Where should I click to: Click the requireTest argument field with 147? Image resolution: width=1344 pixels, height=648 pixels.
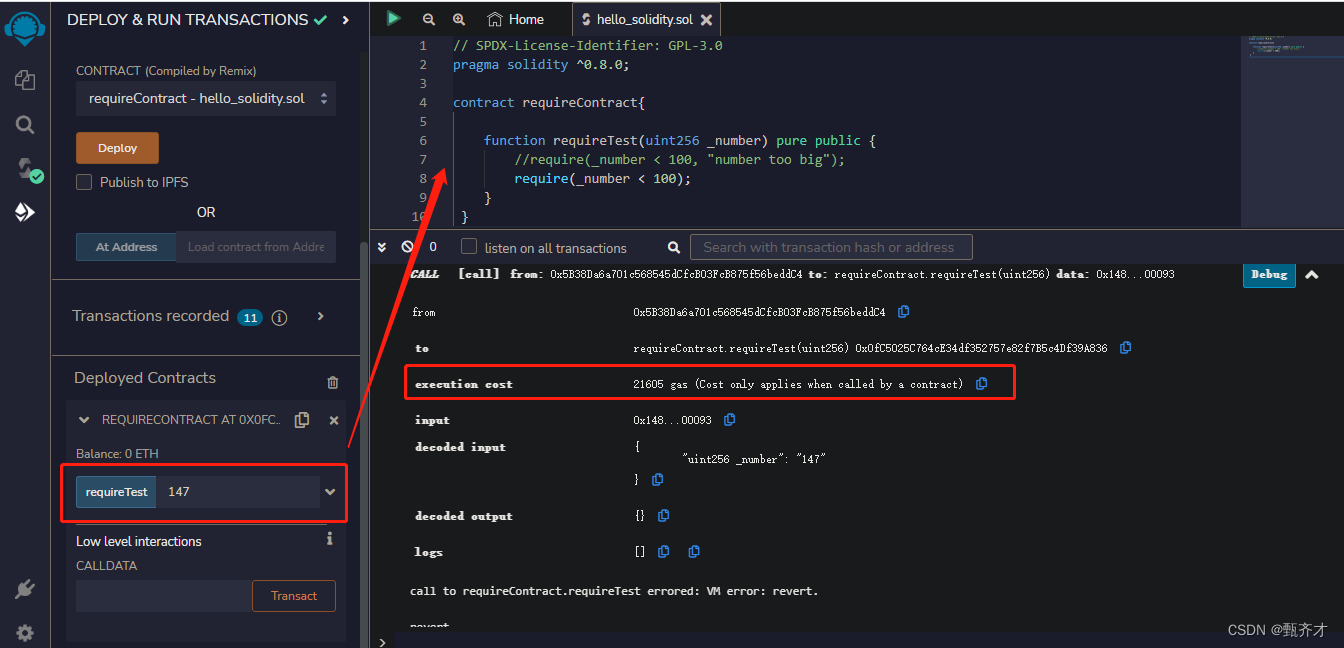[238, 492]
